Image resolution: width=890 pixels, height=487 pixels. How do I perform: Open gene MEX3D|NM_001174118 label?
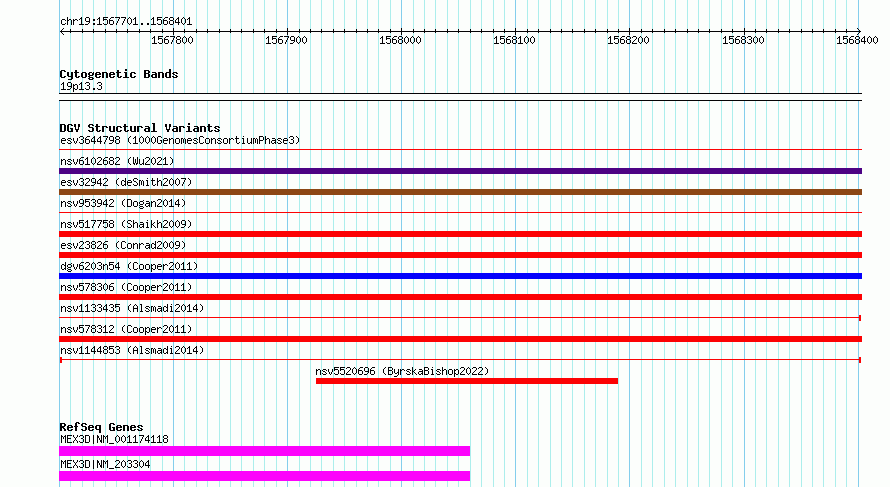pyautogui.click(x=114, y=439)
